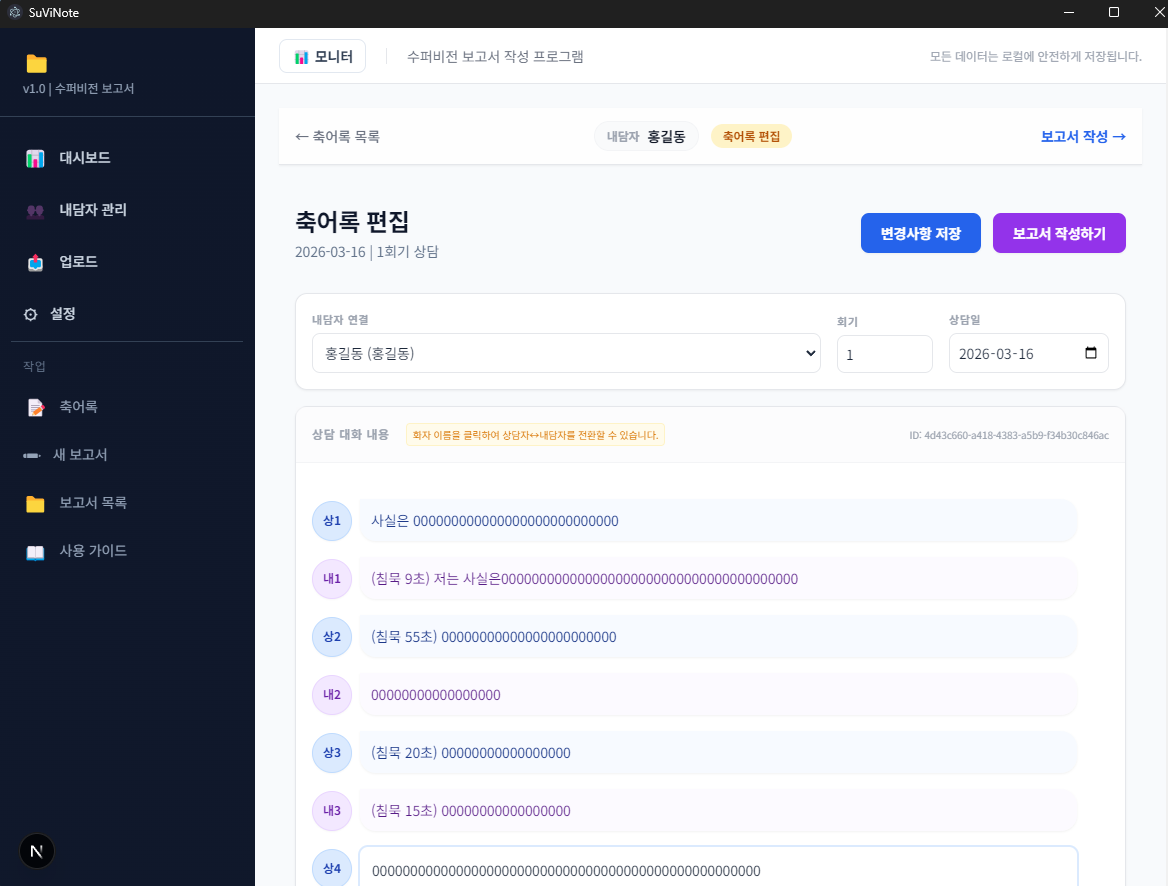Switch speaker 내2 to counselor
This screenshot has height=886, width=1168.
pos(331,695)
